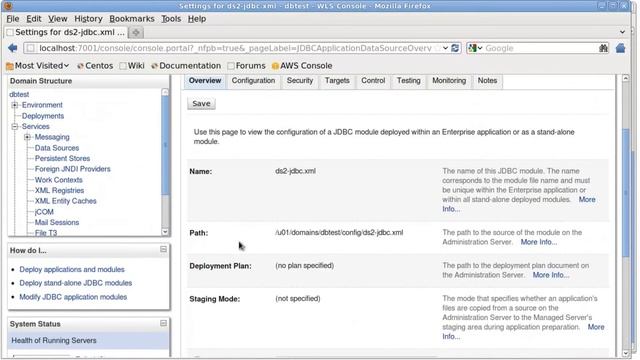Screen dimensions: 640x360
Task: Open Mail Sessions tree link
Action: [x=57, y=222]
